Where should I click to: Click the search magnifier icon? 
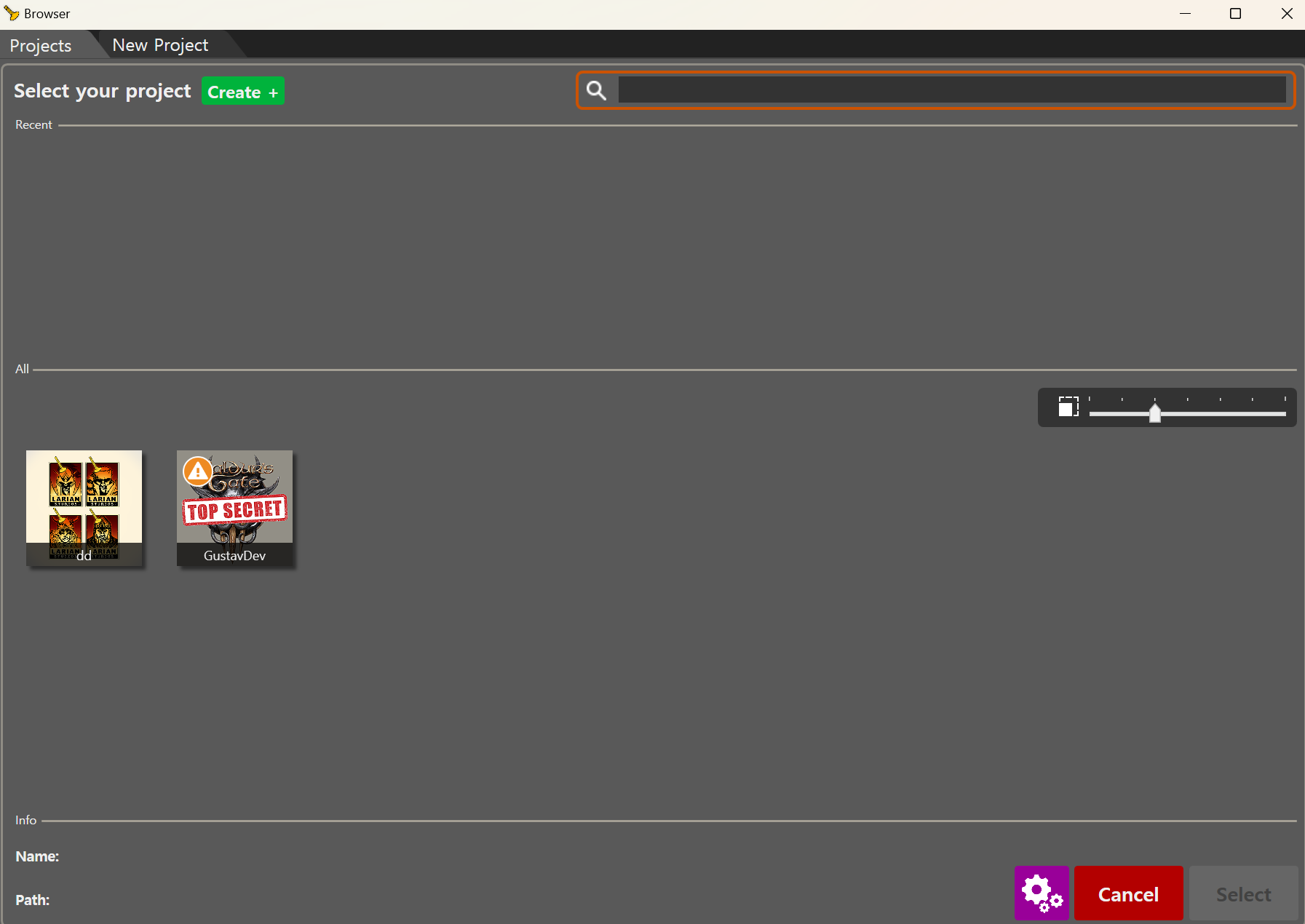point(596,90)
